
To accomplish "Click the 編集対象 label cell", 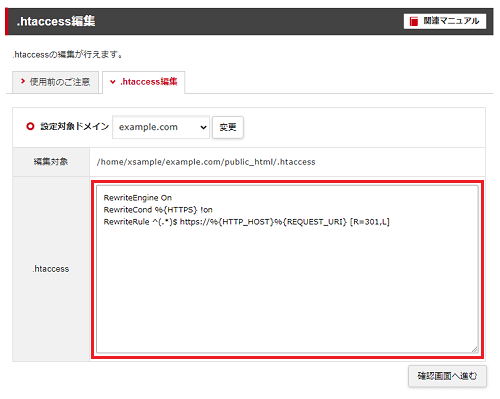I will pyautogui.click(x=51, y=162).
